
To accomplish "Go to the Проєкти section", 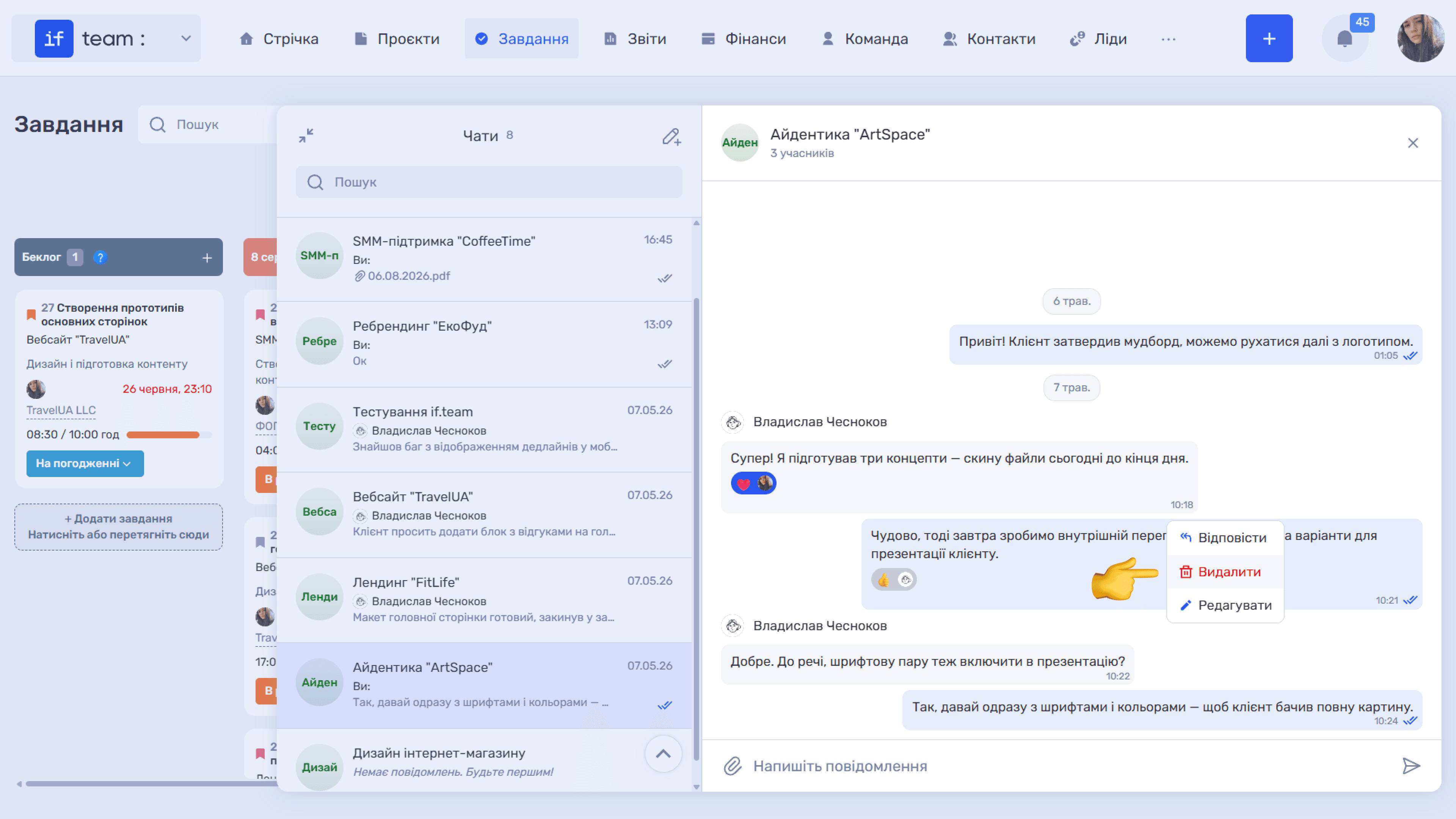I will coord(397,38).
